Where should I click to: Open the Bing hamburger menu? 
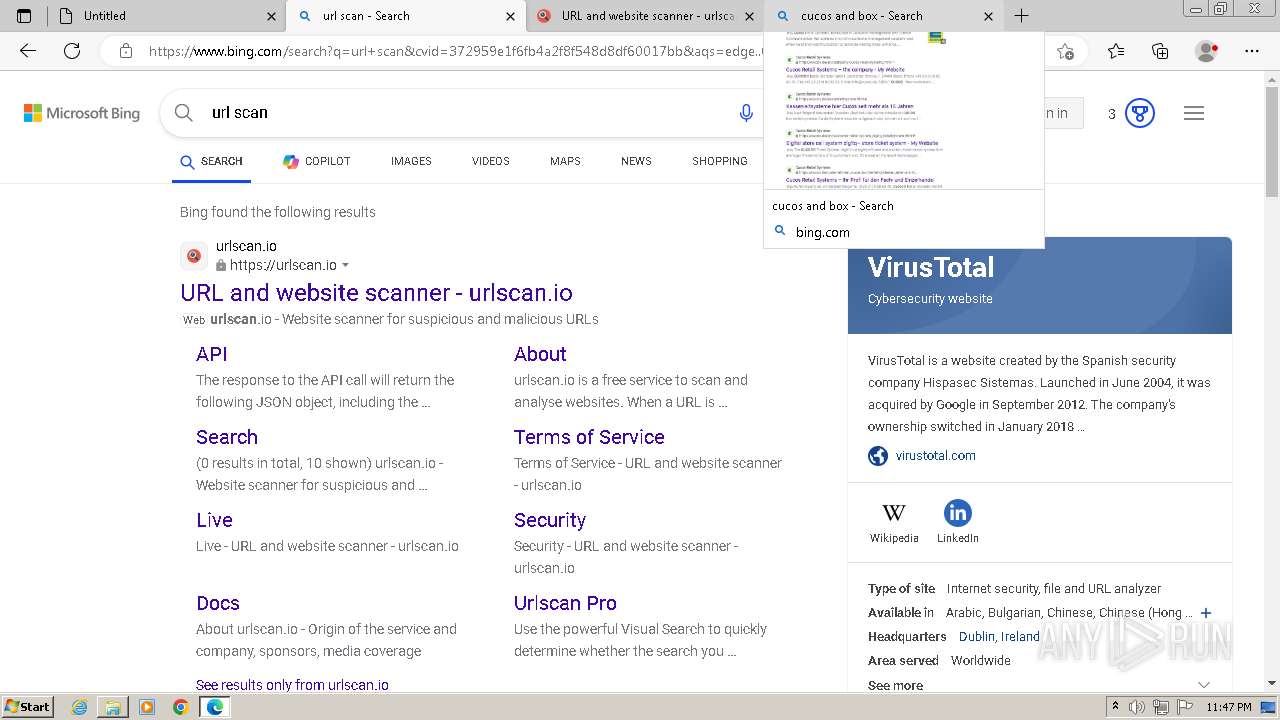(x=1194, y=113)
